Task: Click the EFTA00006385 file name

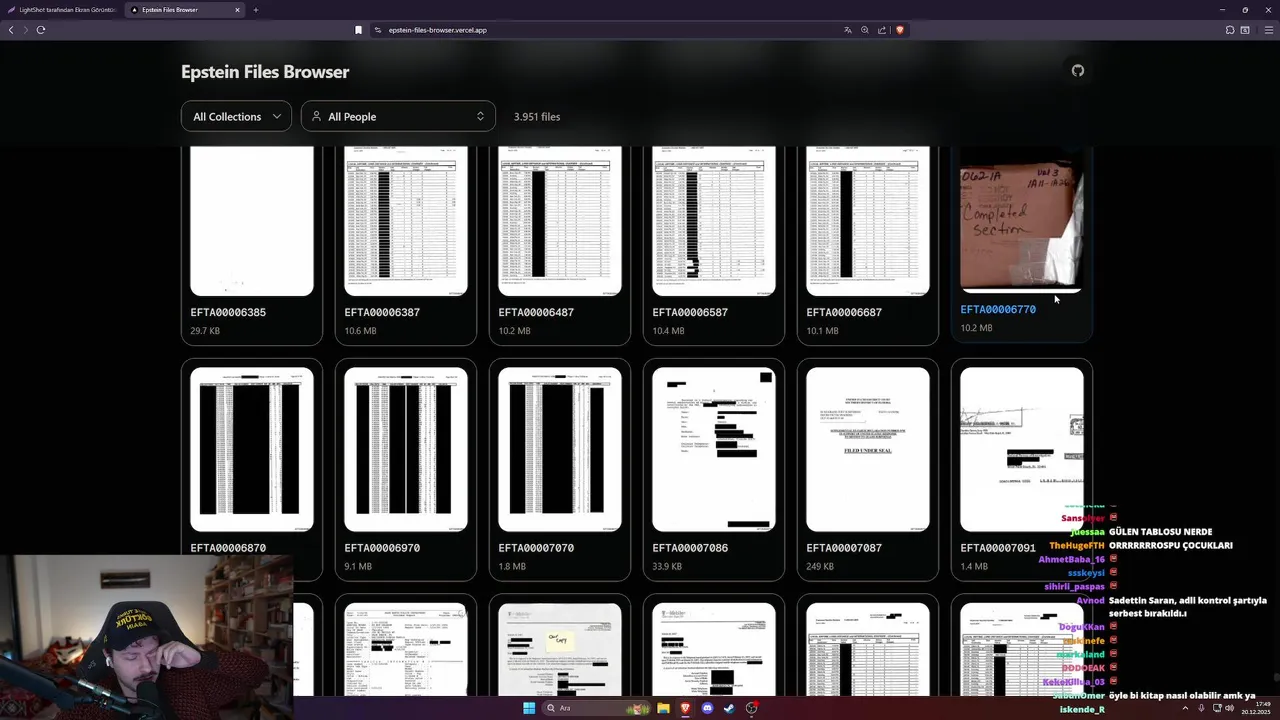Action: [228, 313]
